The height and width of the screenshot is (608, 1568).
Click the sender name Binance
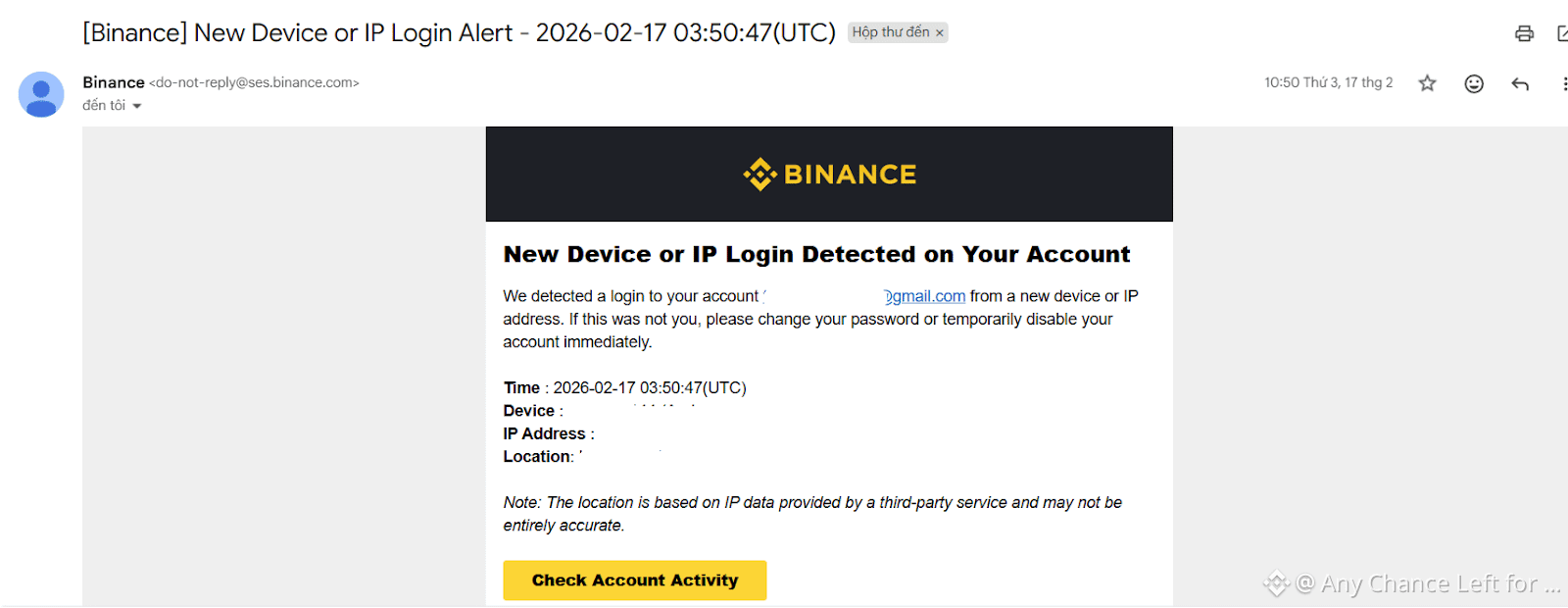(113, 82)
